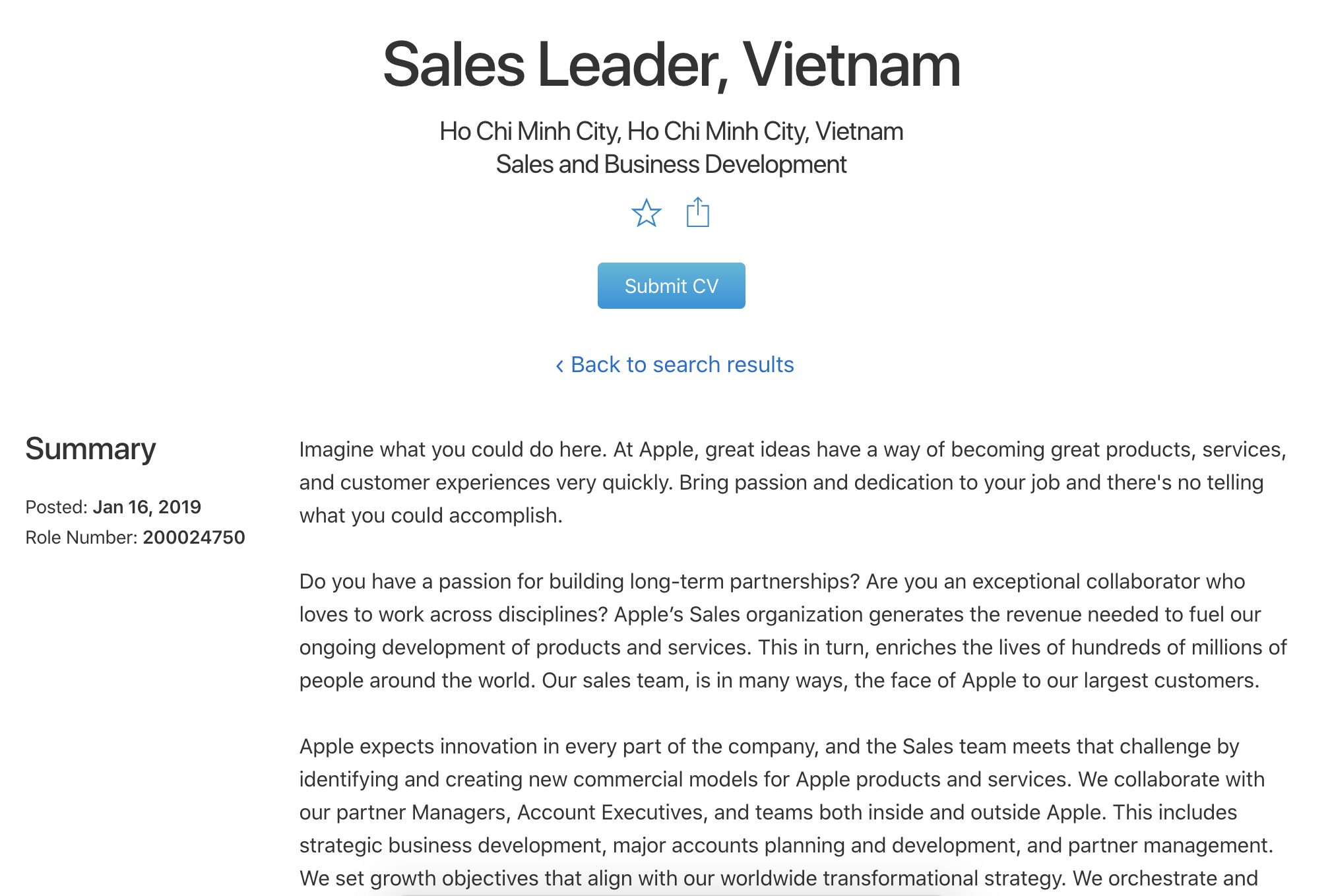
Task: Click the line starting 'people around the world'
Action: [x=780, y=680]
